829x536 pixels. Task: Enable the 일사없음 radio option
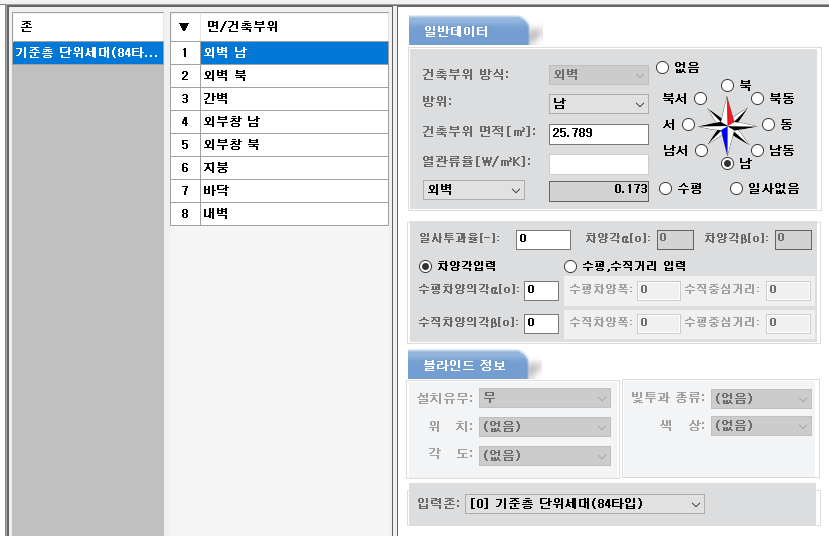pyautogui.click(x=737, y=188)
